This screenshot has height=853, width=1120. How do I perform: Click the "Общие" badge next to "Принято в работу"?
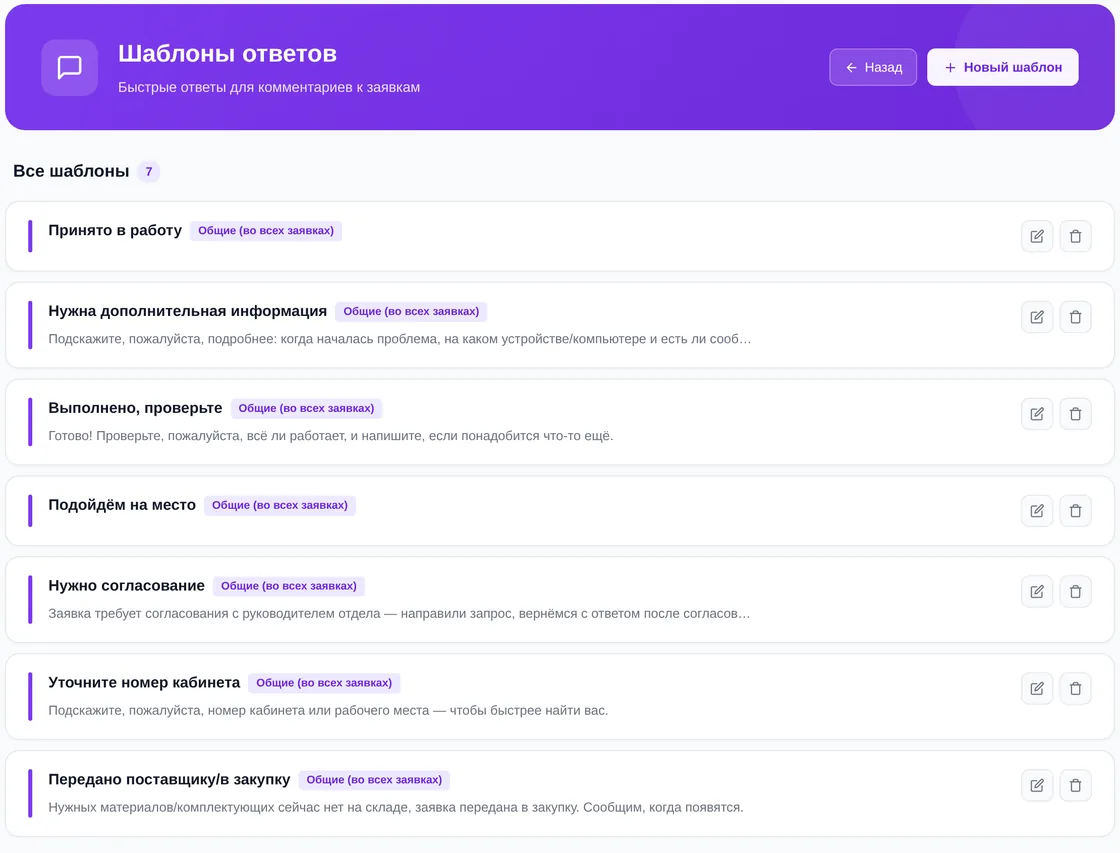pyautogui.click(x=266, y=231)
